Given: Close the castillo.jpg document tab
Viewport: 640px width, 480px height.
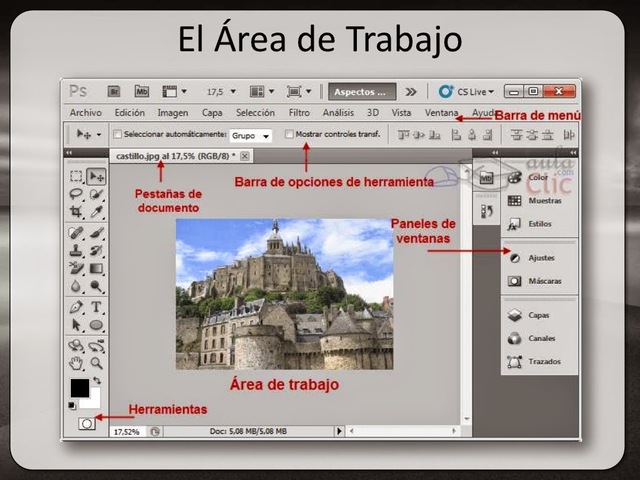Looking at the screenshot, I should [x=244, y=156].
